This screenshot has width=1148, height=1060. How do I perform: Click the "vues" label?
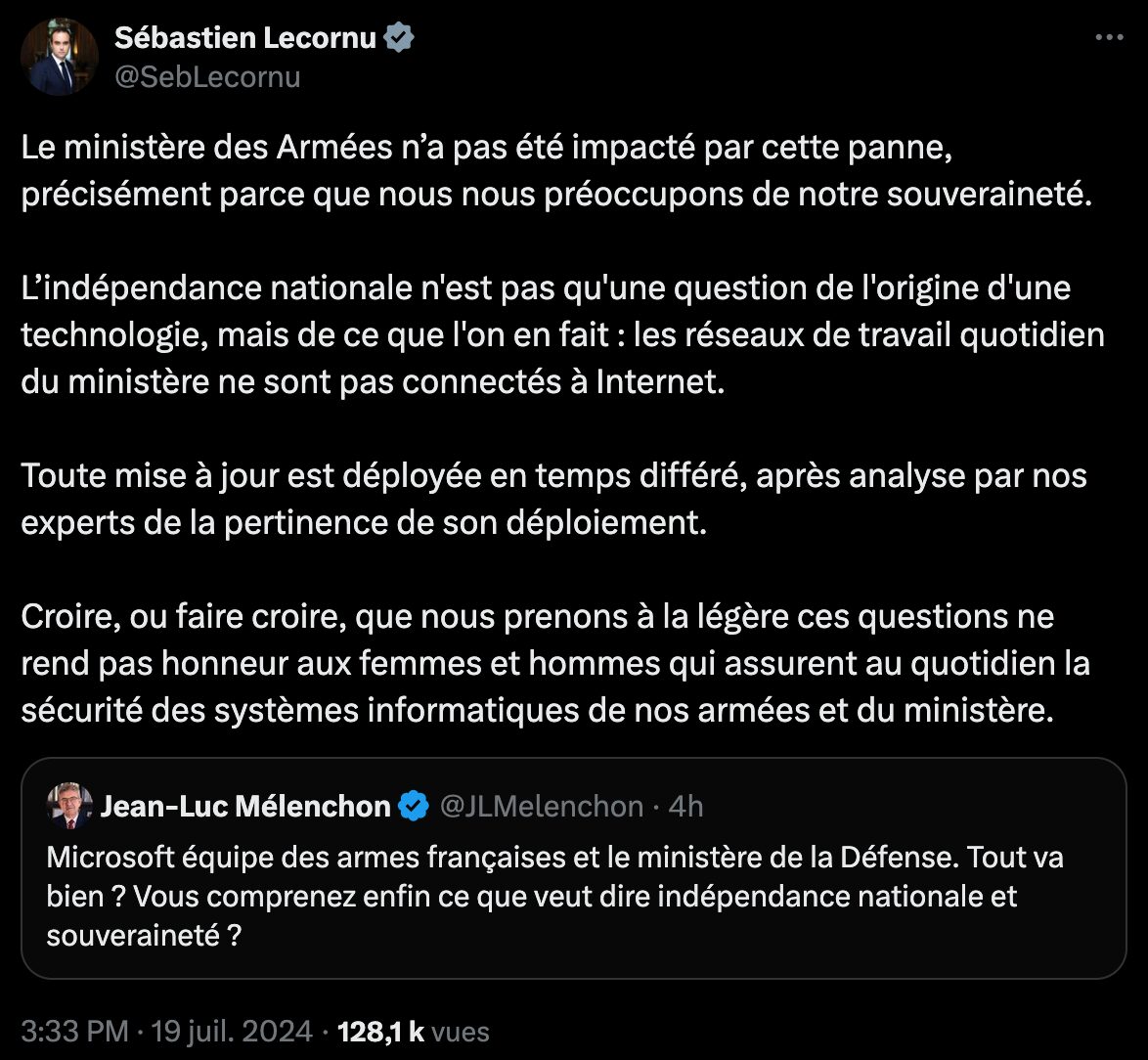coord(460,1031)
